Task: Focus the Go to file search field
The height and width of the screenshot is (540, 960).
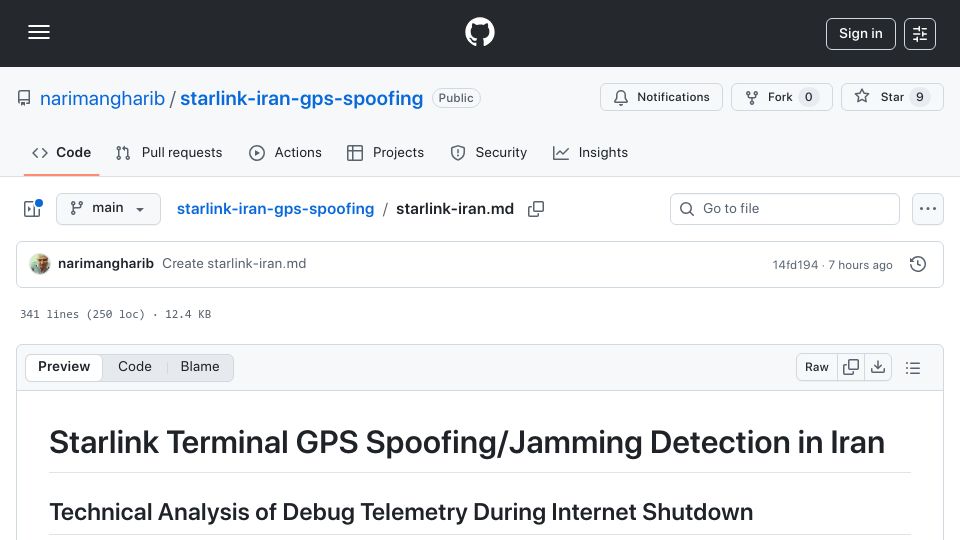Action: [x=785, y=209]
